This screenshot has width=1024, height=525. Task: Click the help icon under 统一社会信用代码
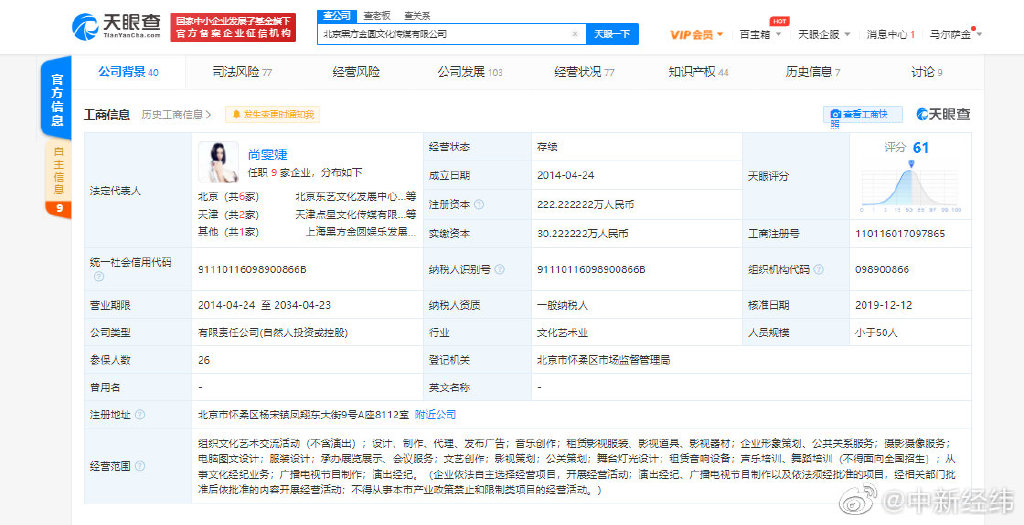[x=99, y=276]
